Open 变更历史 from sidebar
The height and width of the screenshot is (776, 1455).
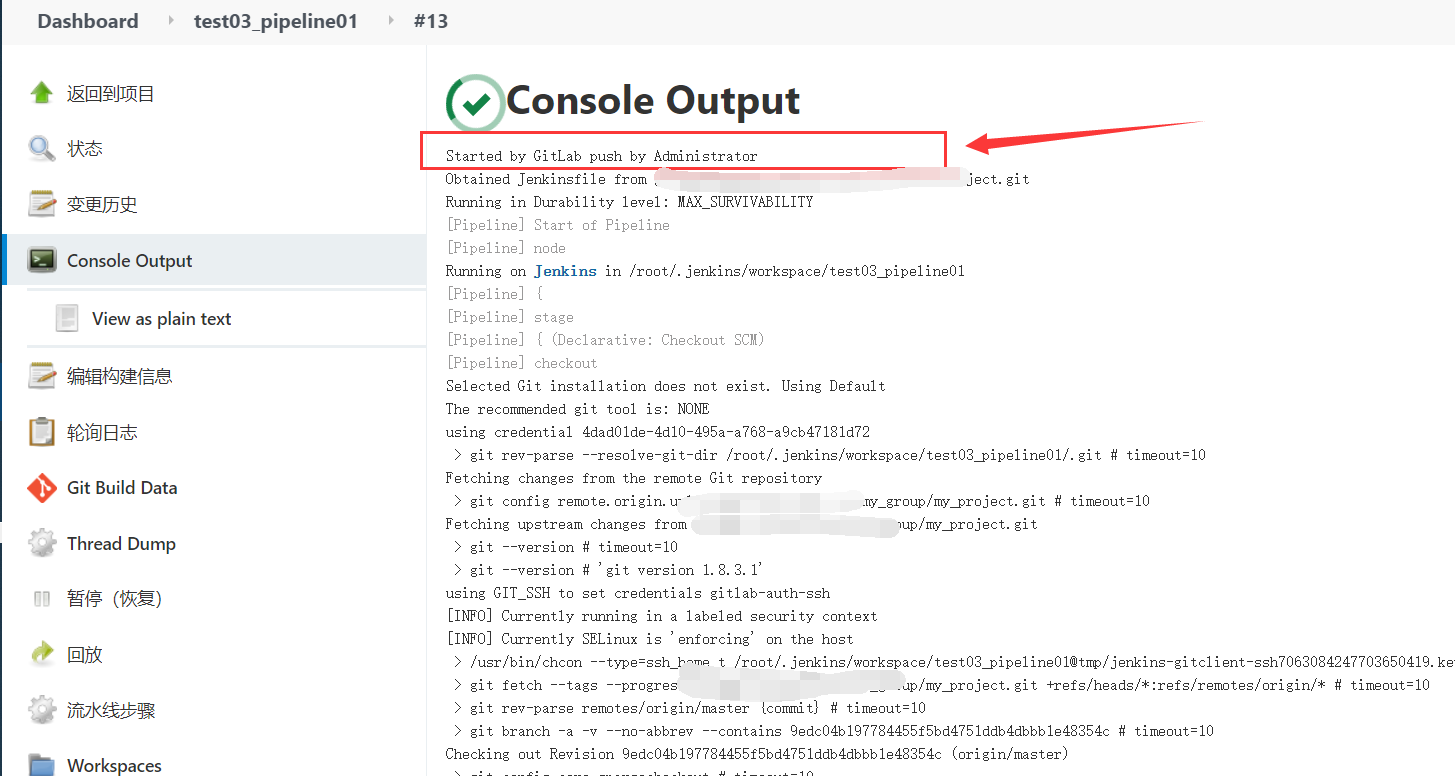click(x=102, y=205)
